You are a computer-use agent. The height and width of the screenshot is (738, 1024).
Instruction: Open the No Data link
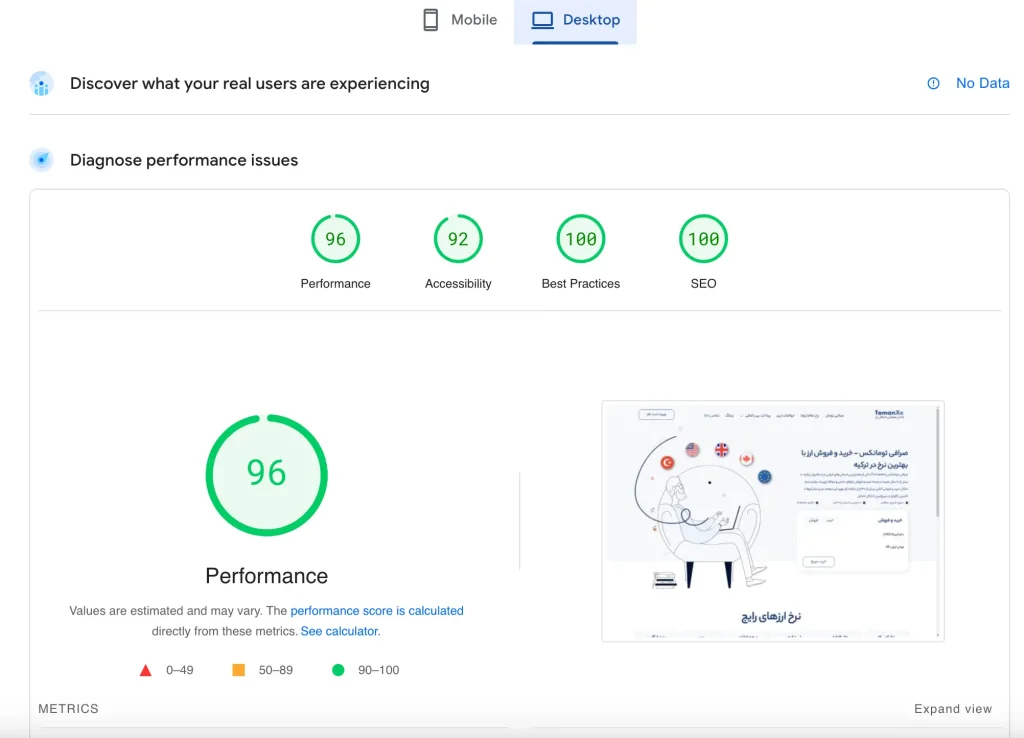coord(982,84)
